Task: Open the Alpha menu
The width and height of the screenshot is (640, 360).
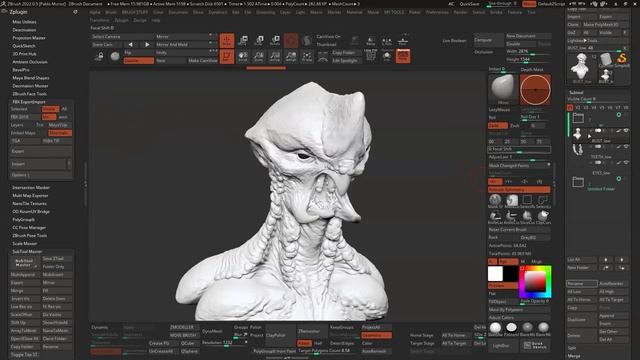Action: pyautogui.click(x=95, y=12)
